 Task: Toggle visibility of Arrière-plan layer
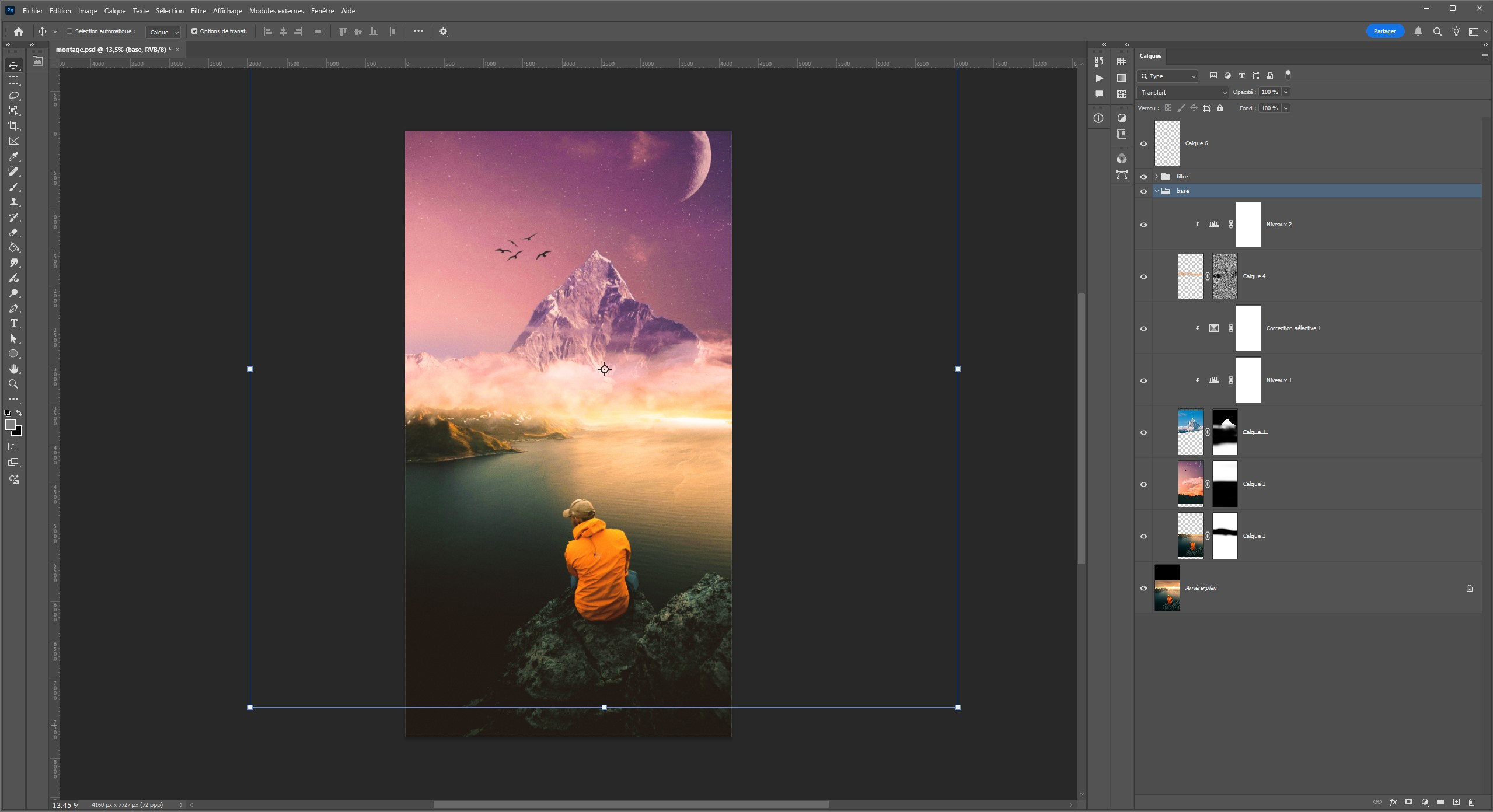pos(1143,588)
